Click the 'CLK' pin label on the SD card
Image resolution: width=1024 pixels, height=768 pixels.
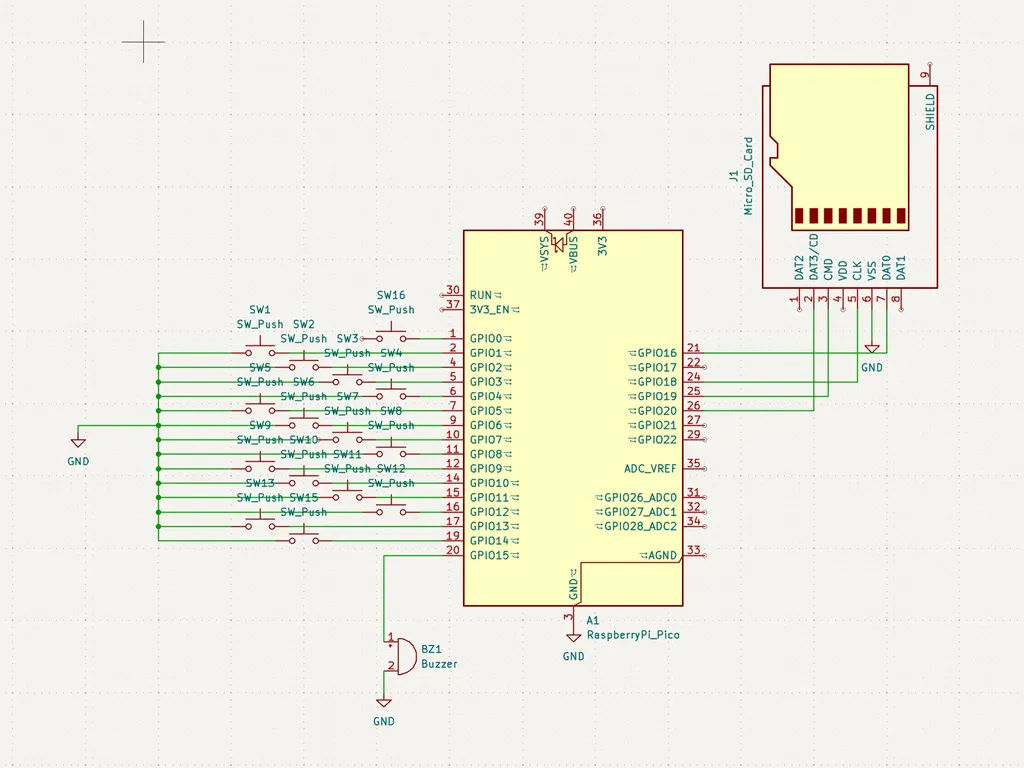[857, 271]
